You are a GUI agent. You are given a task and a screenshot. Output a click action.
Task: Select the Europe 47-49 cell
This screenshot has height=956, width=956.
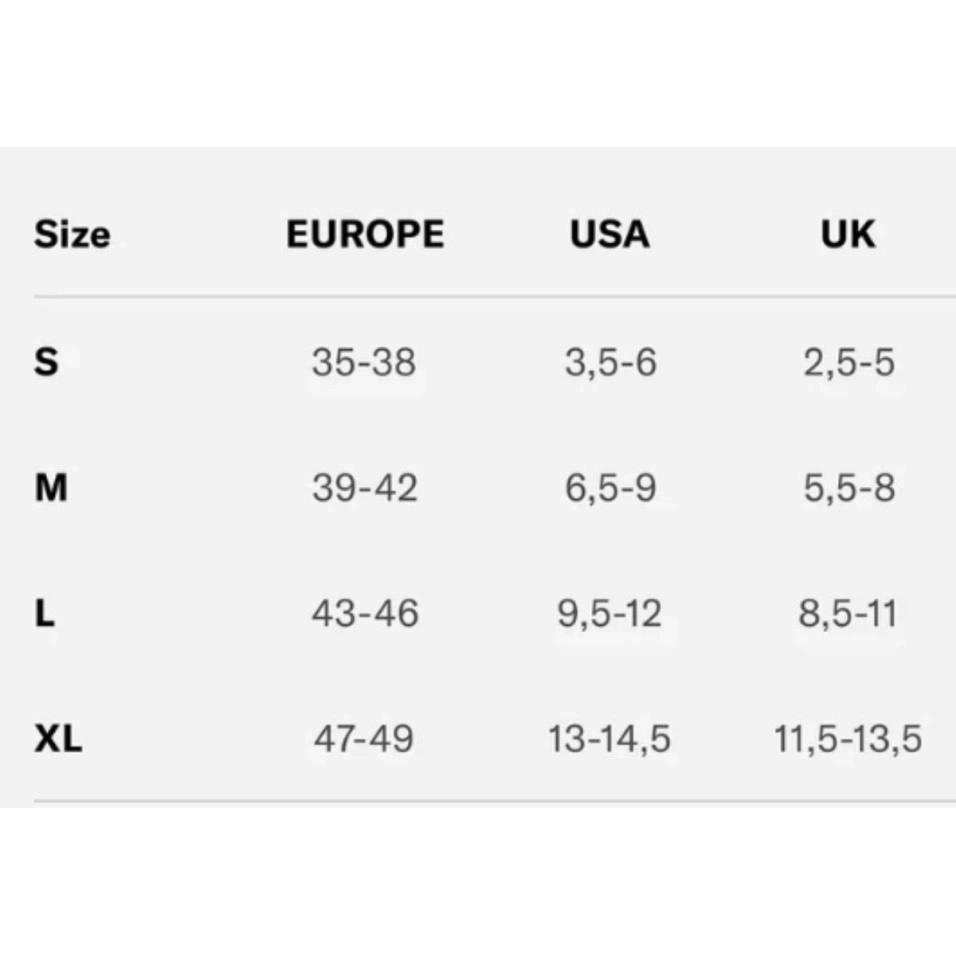[363, 739]
